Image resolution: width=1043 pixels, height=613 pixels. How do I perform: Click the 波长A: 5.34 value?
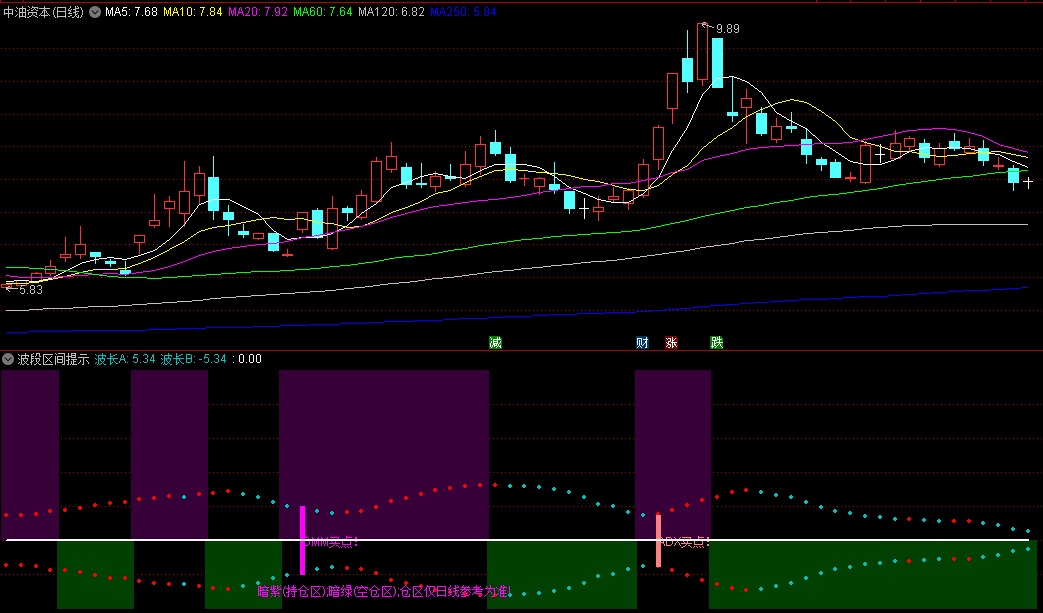(125, 359)
